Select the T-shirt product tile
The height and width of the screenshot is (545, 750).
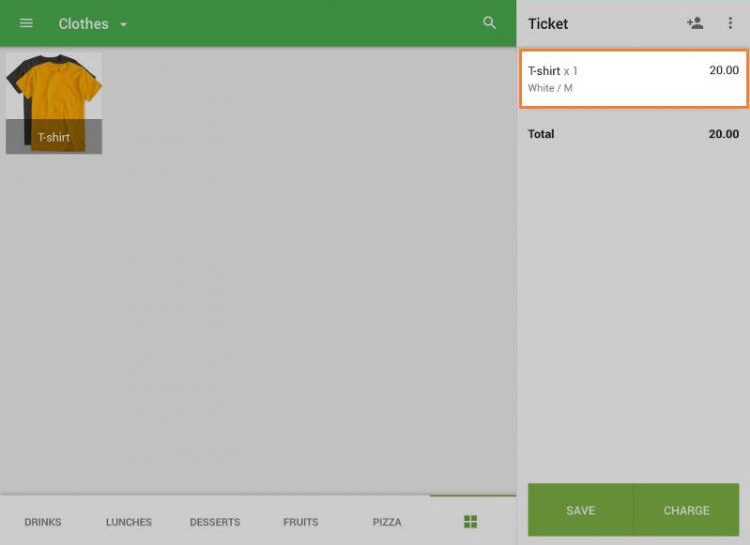(x=54, y=103)
